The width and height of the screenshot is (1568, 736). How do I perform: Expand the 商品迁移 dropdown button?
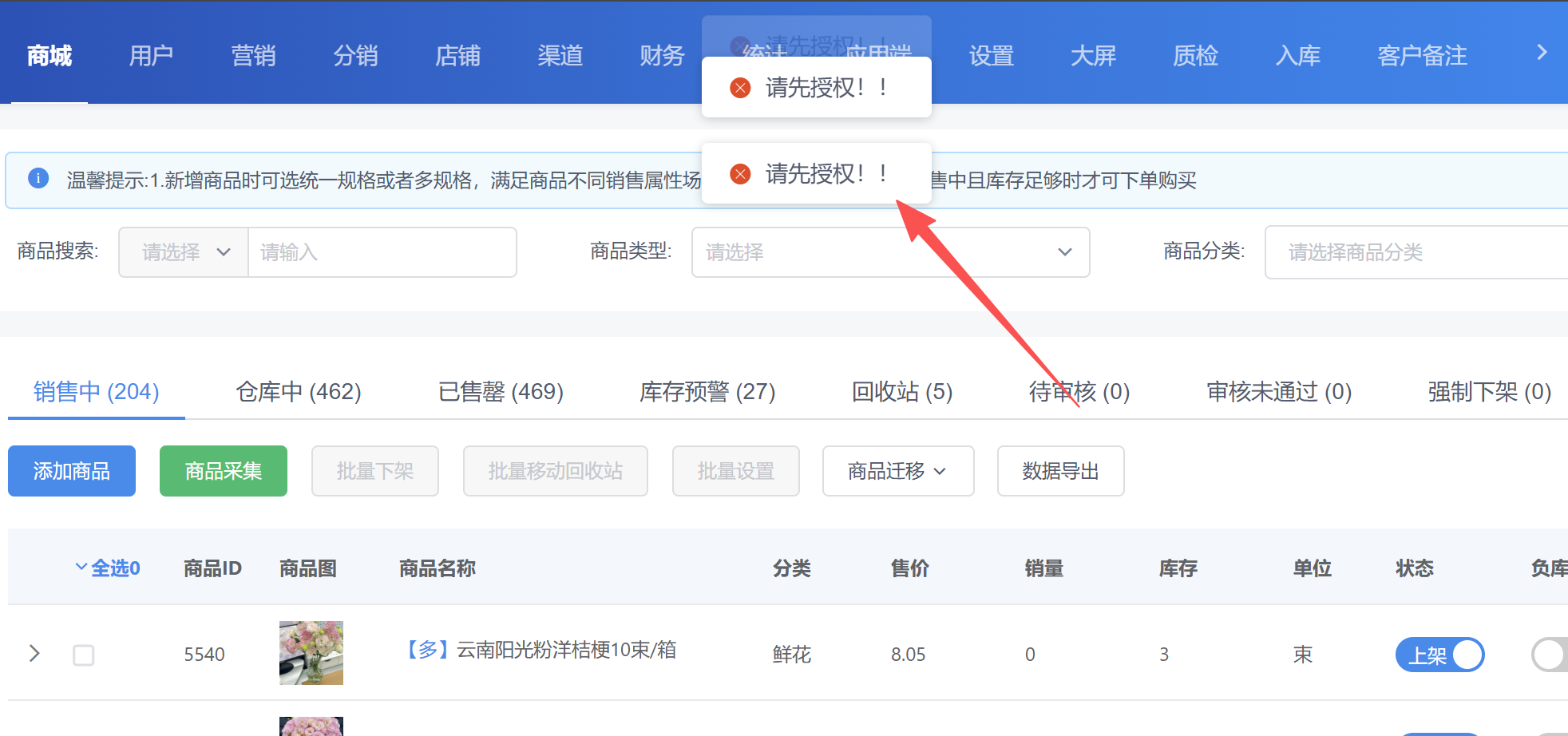898,471
